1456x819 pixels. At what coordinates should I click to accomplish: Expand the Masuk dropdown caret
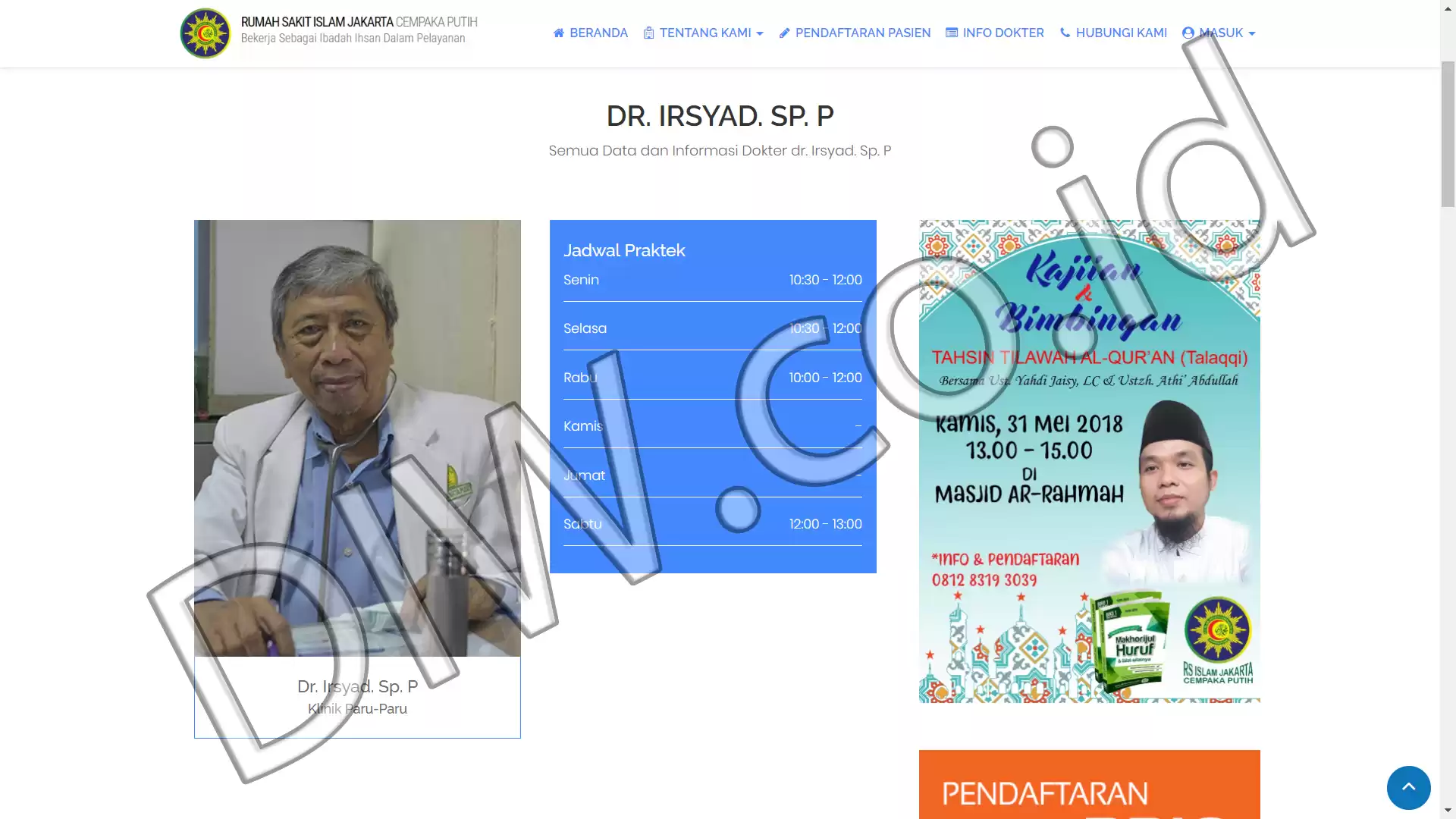click(x=1252, y=34)
